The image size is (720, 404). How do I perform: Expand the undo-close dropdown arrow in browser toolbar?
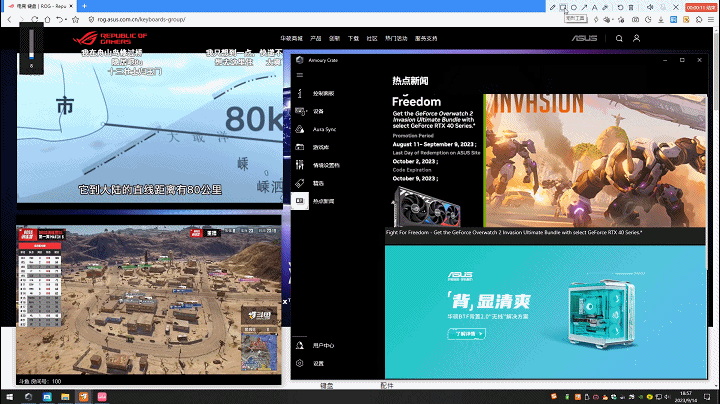tap(66, 20)
